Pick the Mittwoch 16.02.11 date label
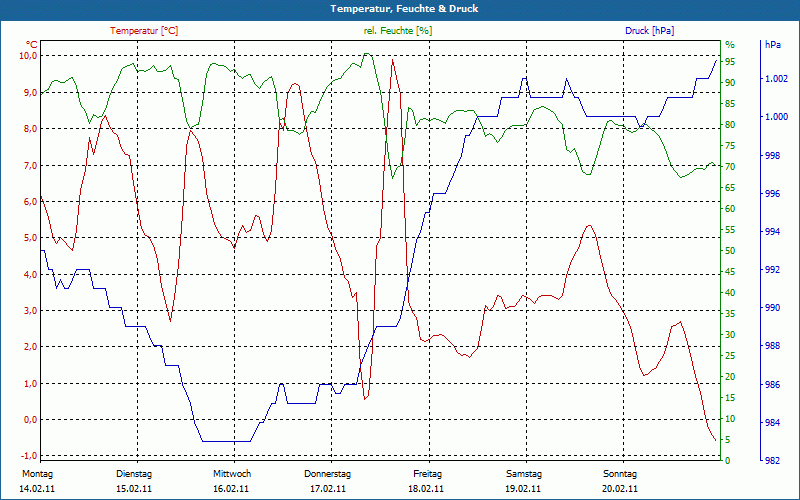This screenshot has width=800, height=500. point(231,481)
